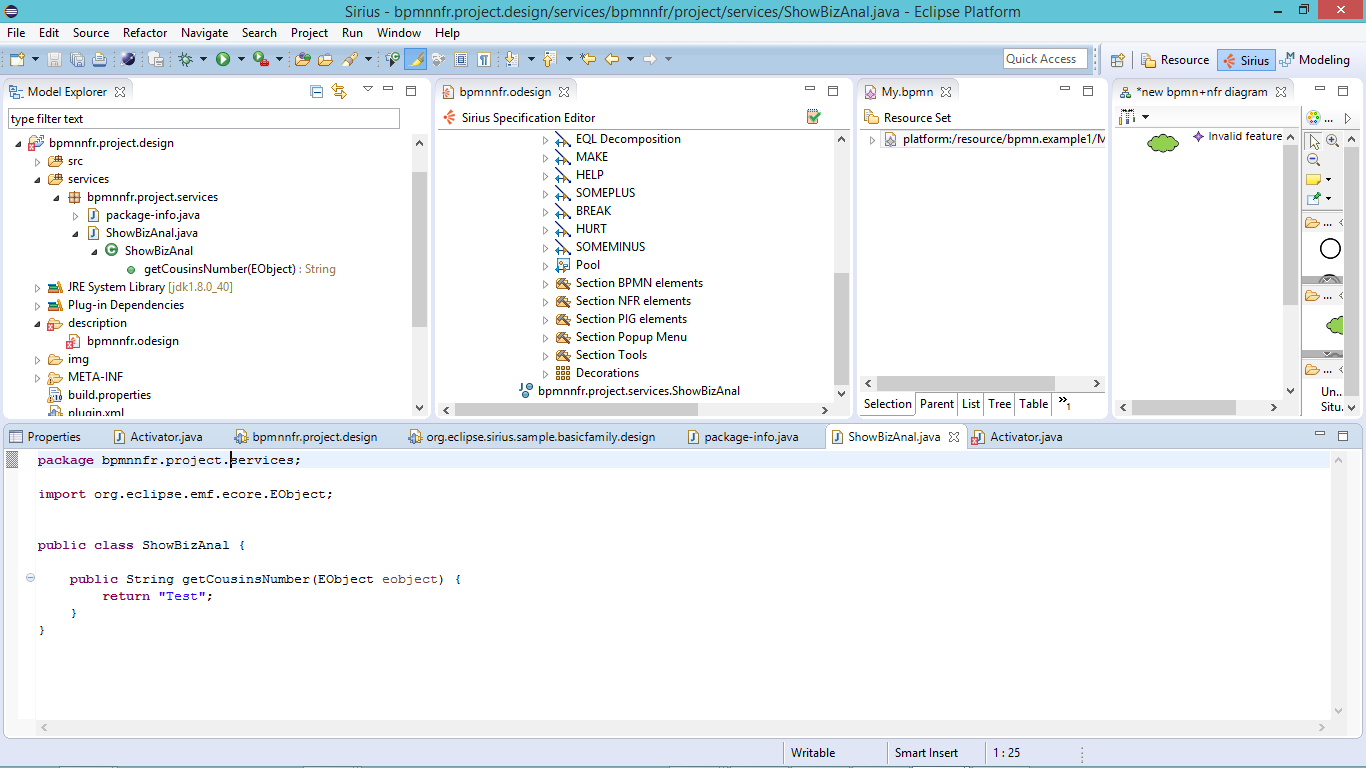Screen dimensions: 1366x768
Task: Close the ShowBizAnal.java editor tab
Action: [954, 437]
